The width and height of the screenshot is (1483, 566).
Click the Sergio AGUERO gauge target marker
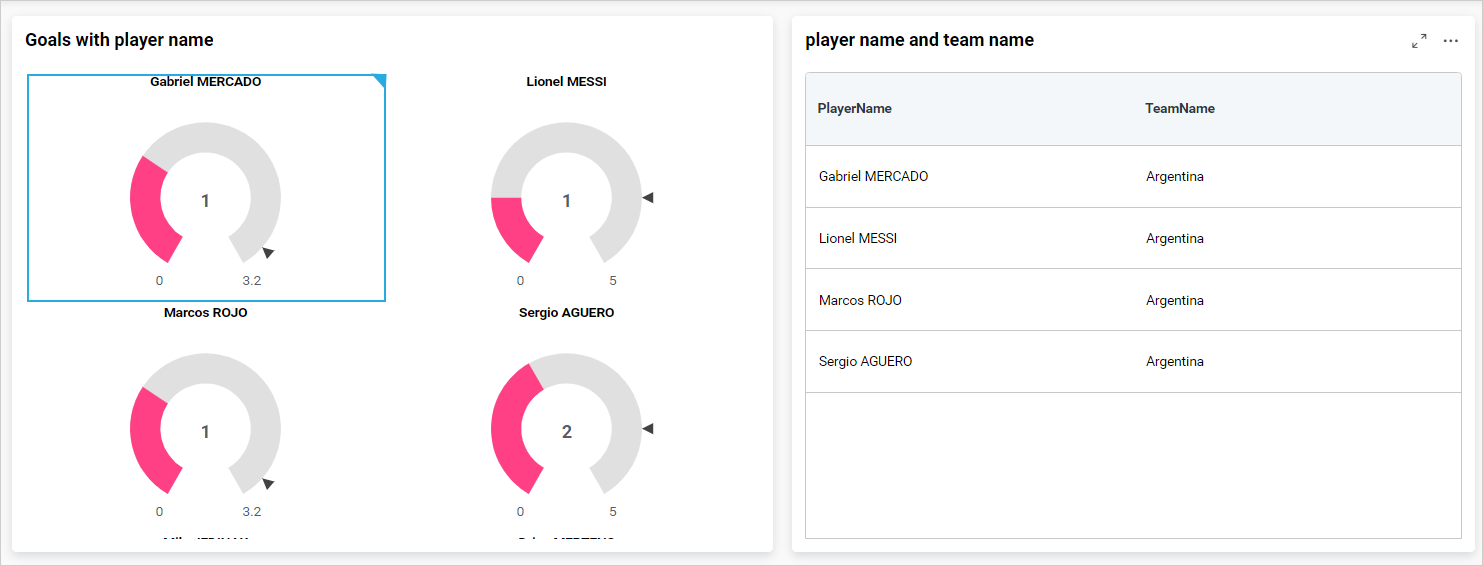coord(648,428)
